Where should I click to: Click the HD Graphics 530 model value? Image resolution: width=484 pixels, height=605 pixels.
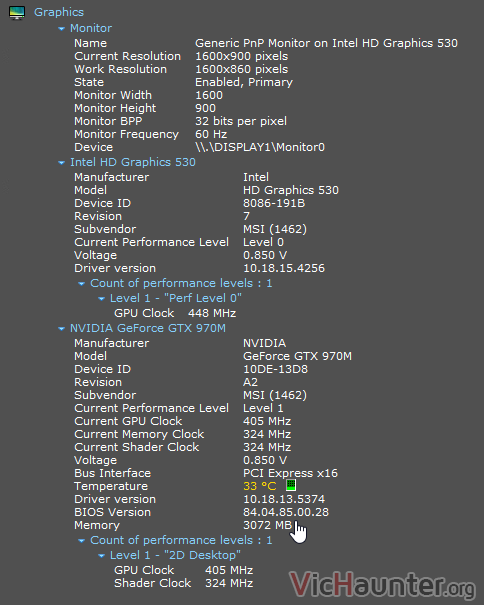tap(291, 190)
